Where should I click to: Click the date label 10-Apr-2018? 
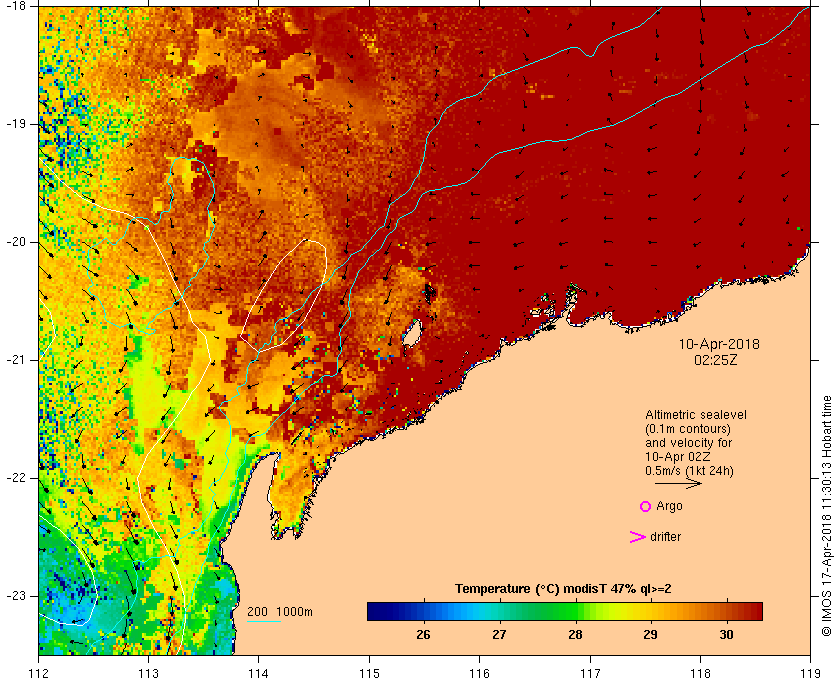[719, 344]
